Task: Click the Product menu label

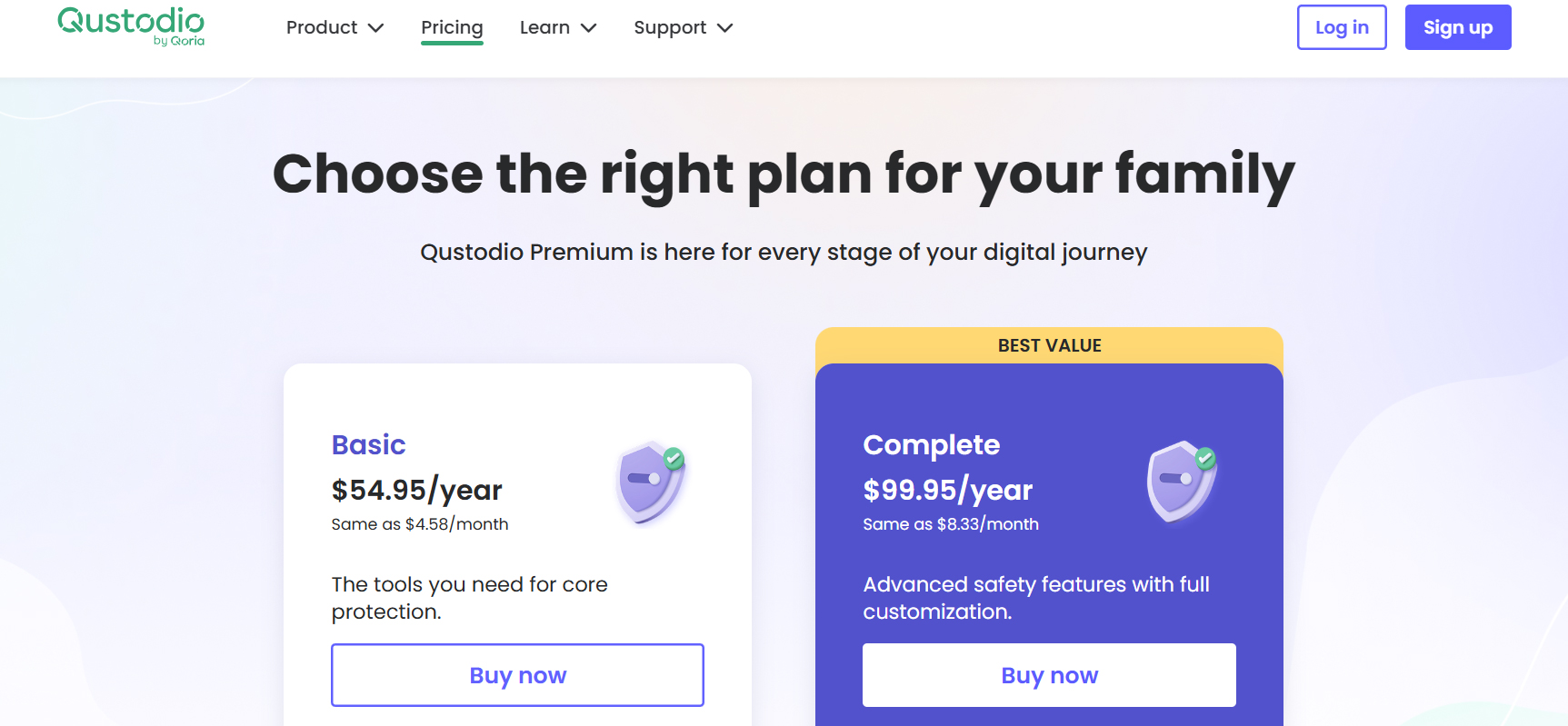Action: pyautogui.click(x=322, y=28)
